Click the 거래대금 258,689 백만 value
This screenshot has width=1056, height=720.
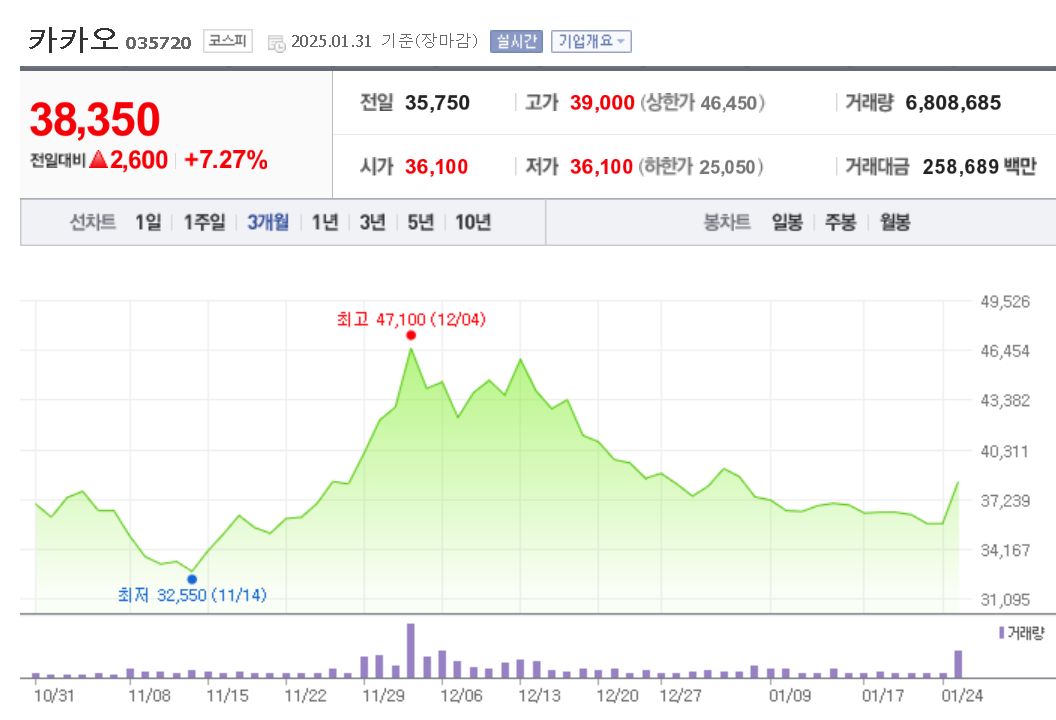coord(979,166)
